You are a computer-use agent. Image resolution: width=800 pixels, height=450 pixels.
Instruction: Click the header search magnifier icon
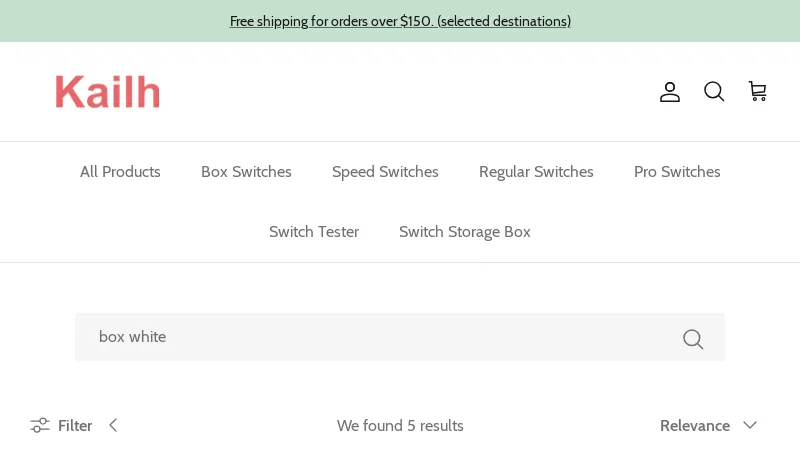[714, 92]
